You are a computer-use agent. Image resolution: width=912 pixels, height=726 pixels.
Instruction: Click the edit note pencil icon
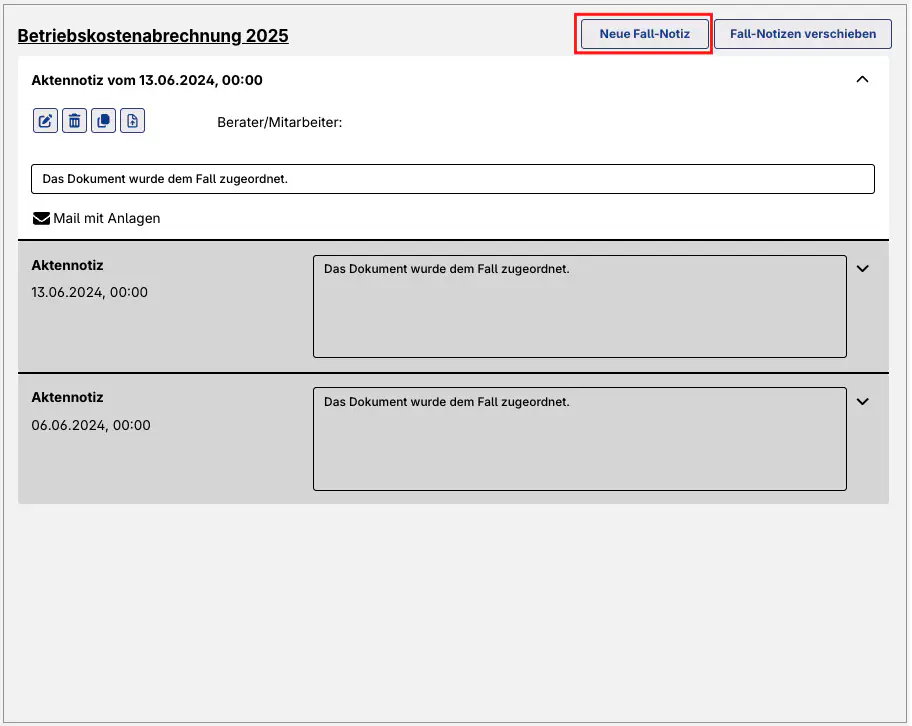(45, 121)
